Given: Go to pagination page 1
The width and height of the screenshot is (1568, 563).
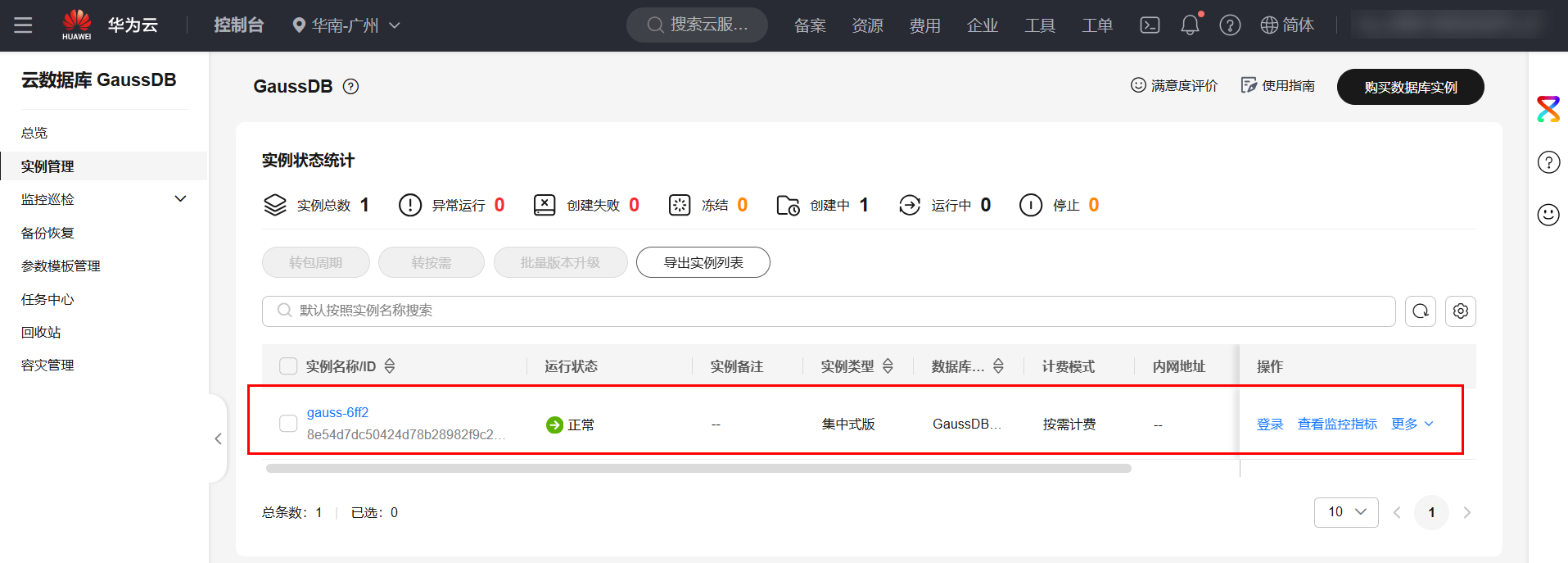Looking at the screenshot, I should (1431, 512).
